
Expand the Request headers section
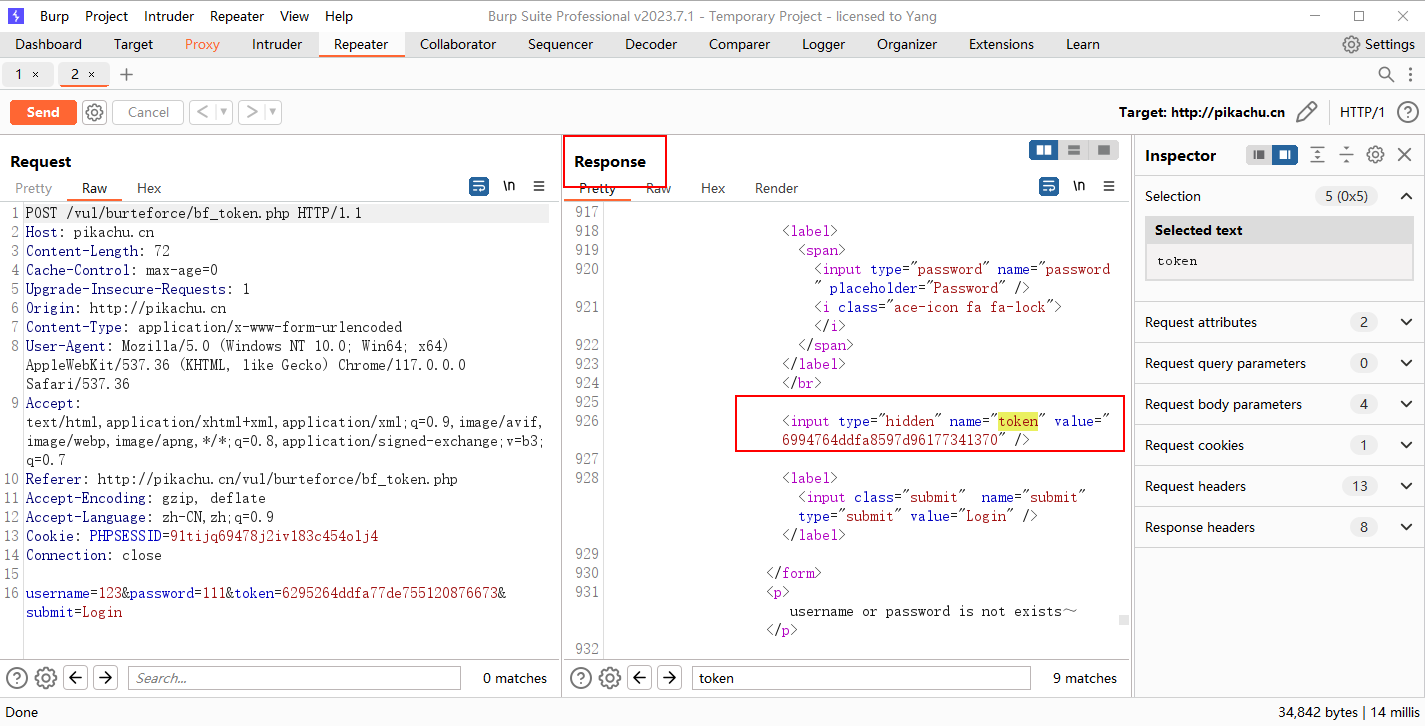tap(1406, 487)
